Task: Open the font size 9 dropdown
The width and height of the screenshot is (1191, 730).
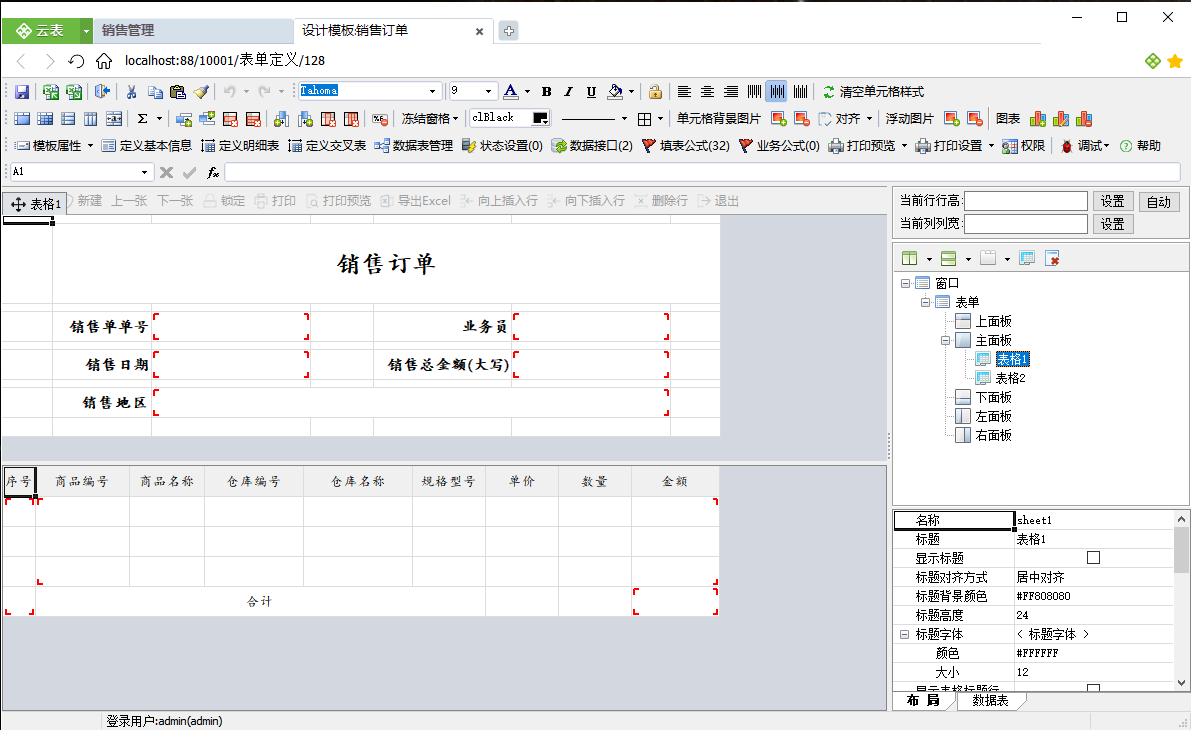Action: click(x=488, y=91)
